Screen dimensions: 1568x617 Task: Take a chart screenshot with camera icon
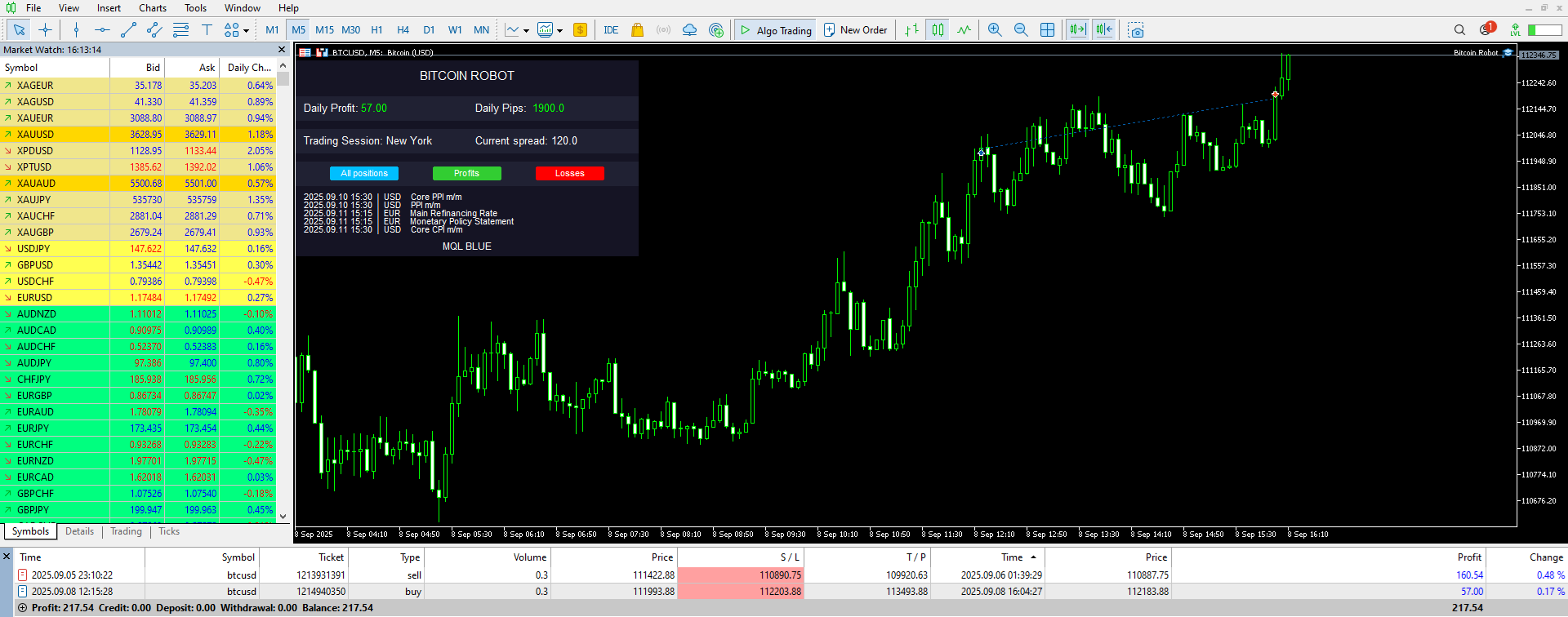(1136, 30)
